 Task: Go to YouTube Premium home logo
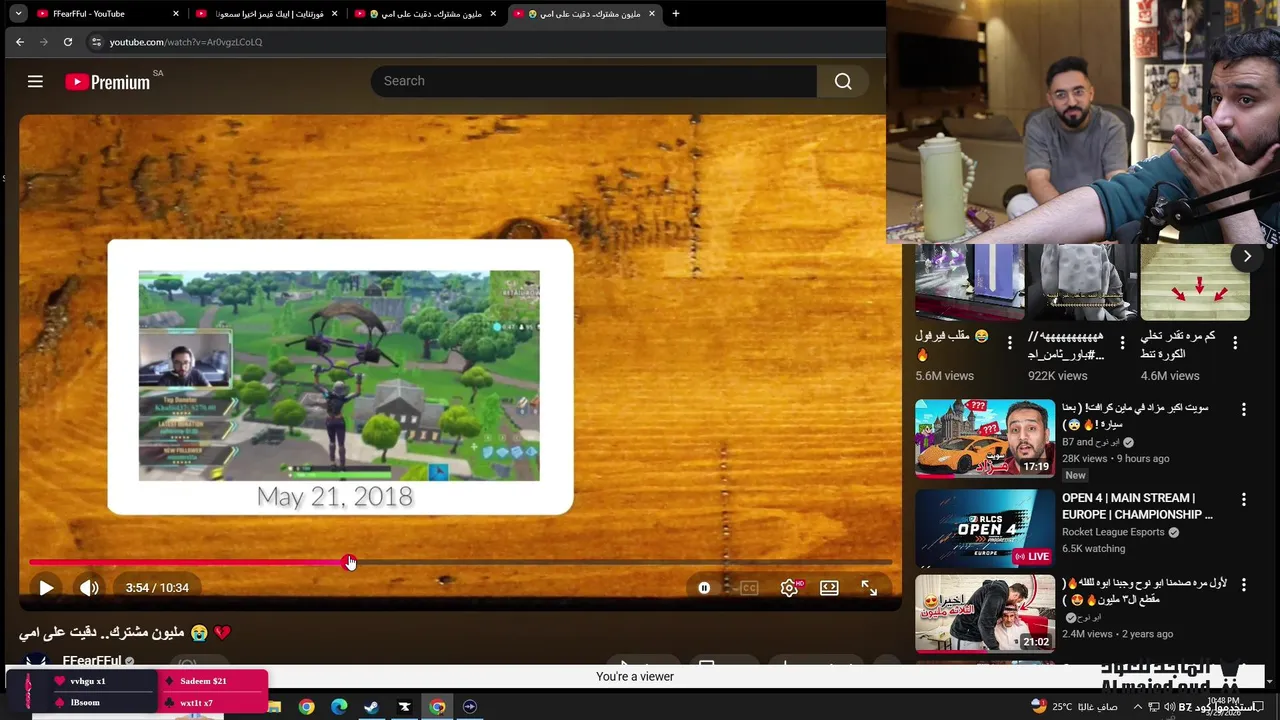coord(107,82)
